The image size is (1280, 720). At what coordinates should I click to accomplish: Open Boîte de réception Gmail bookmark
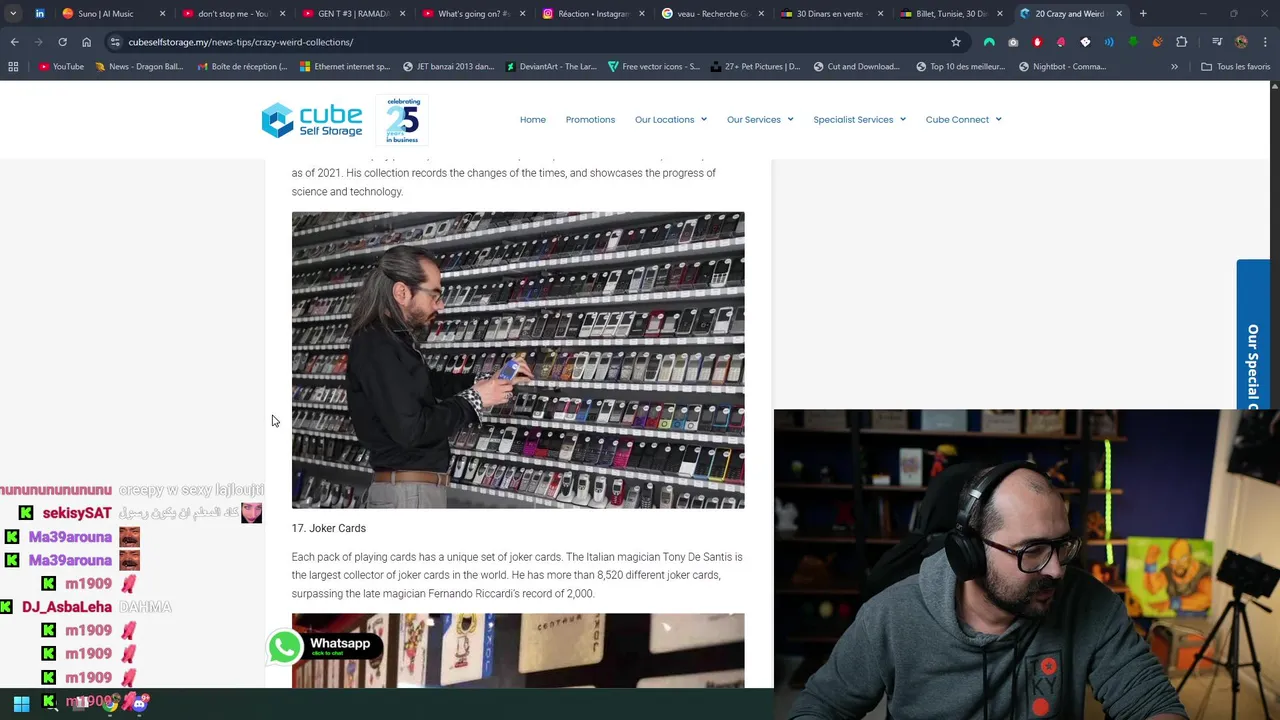click(242, 67)
